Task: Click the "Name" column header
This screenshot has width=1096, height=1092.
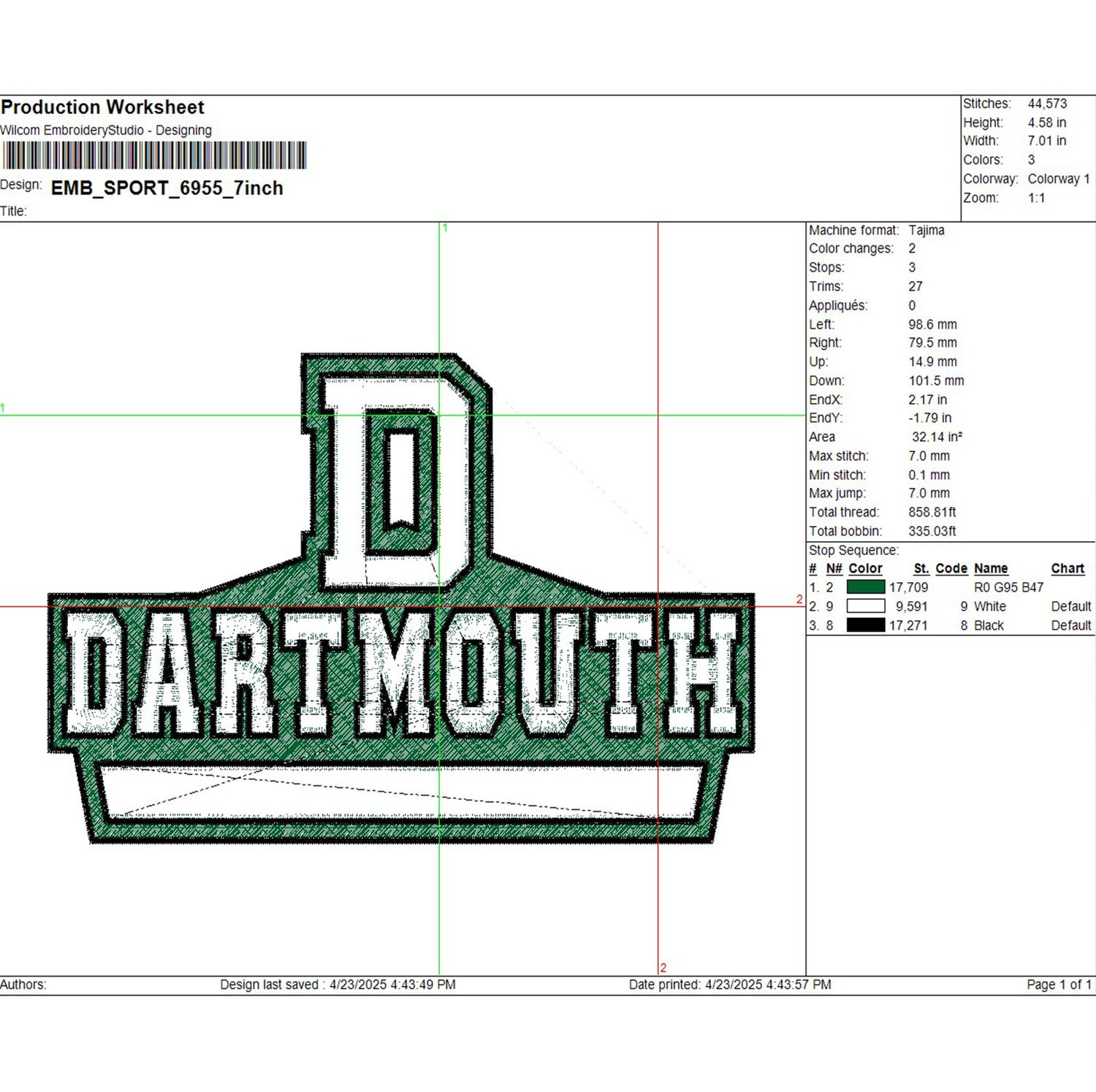Action: pos(991,568)
